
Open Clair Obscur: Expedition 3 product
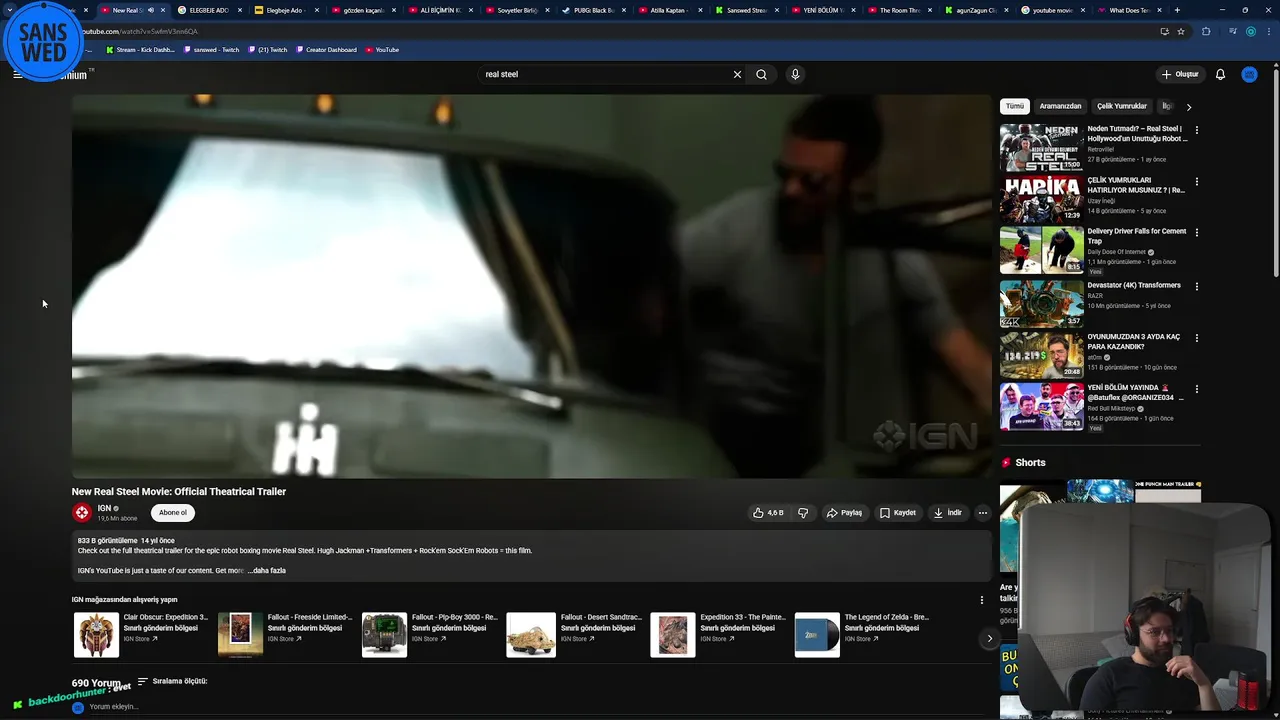(x=142, y=635)
